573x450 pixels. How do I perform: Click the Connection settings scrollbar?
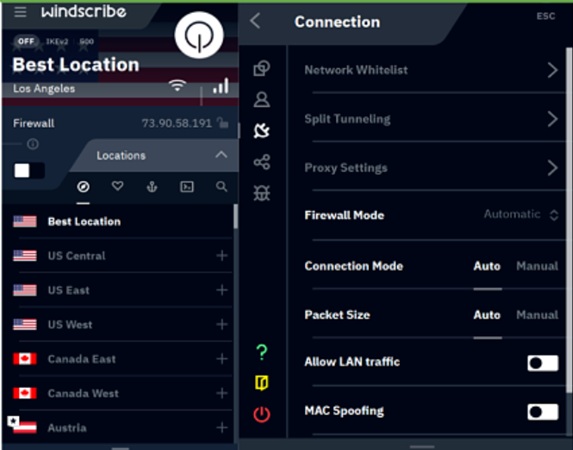[x=569, y=219]
